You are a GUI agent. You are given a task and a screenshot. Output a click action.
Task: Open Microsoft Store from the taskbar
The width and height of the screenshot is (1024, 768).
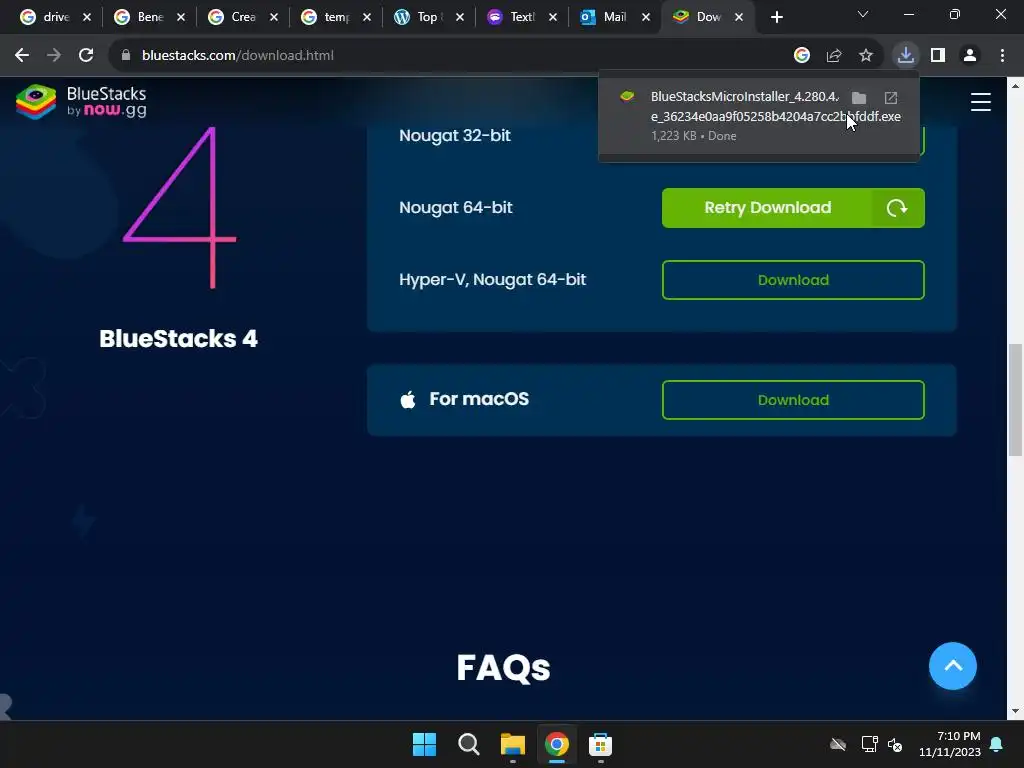(x=600, y=744)
